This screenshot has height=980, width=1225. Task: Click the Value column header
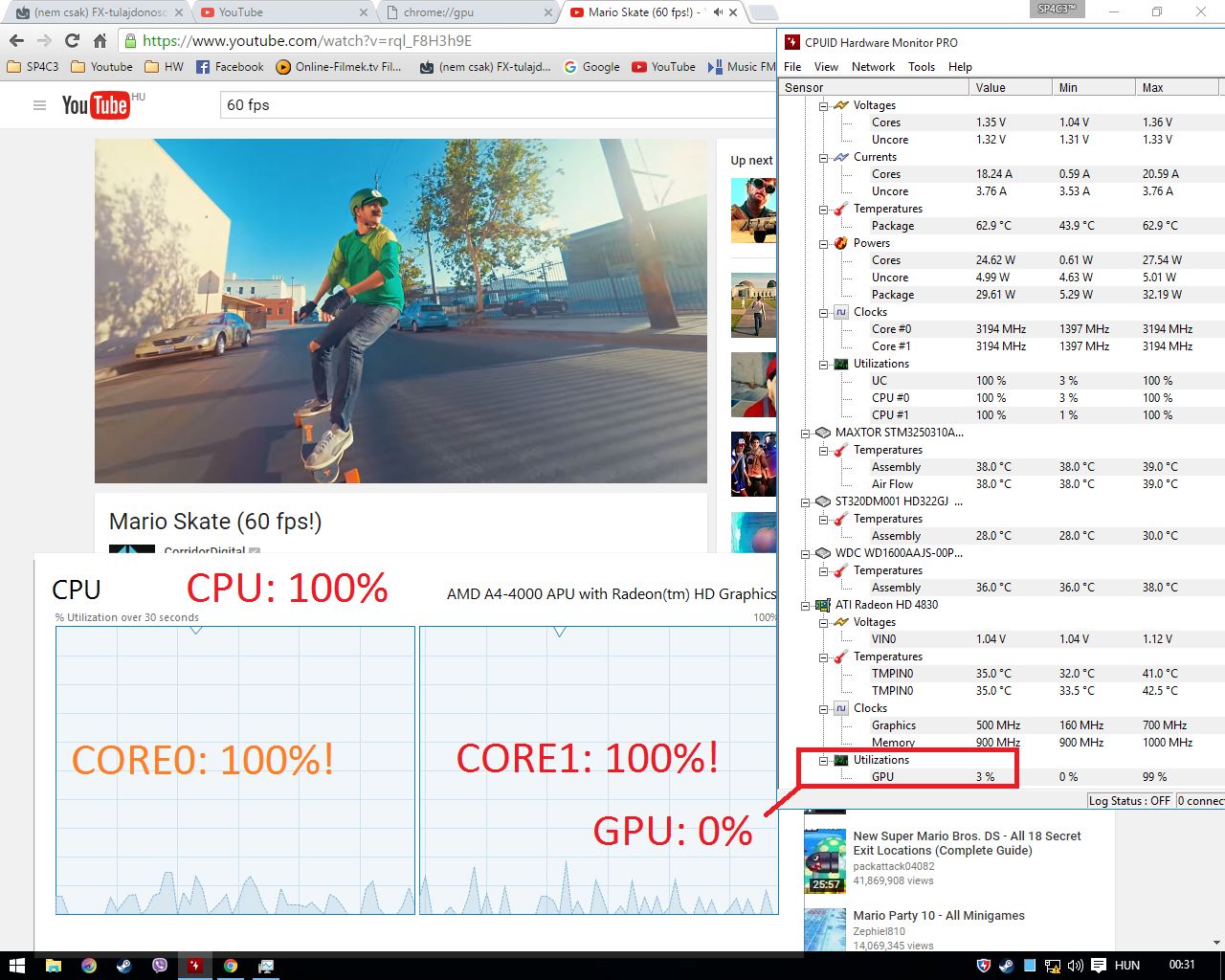[x=1010, y=87]
